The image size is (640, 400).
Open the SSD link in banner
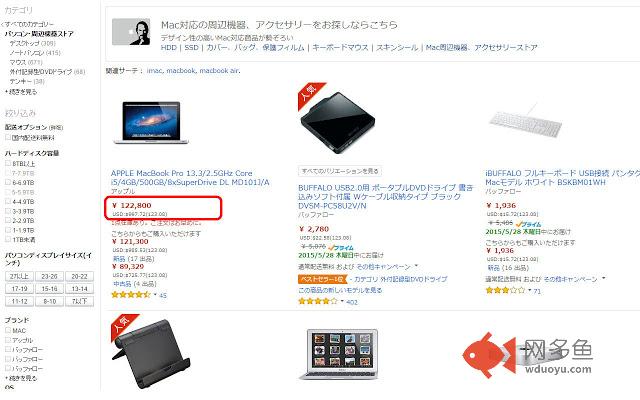191,48
